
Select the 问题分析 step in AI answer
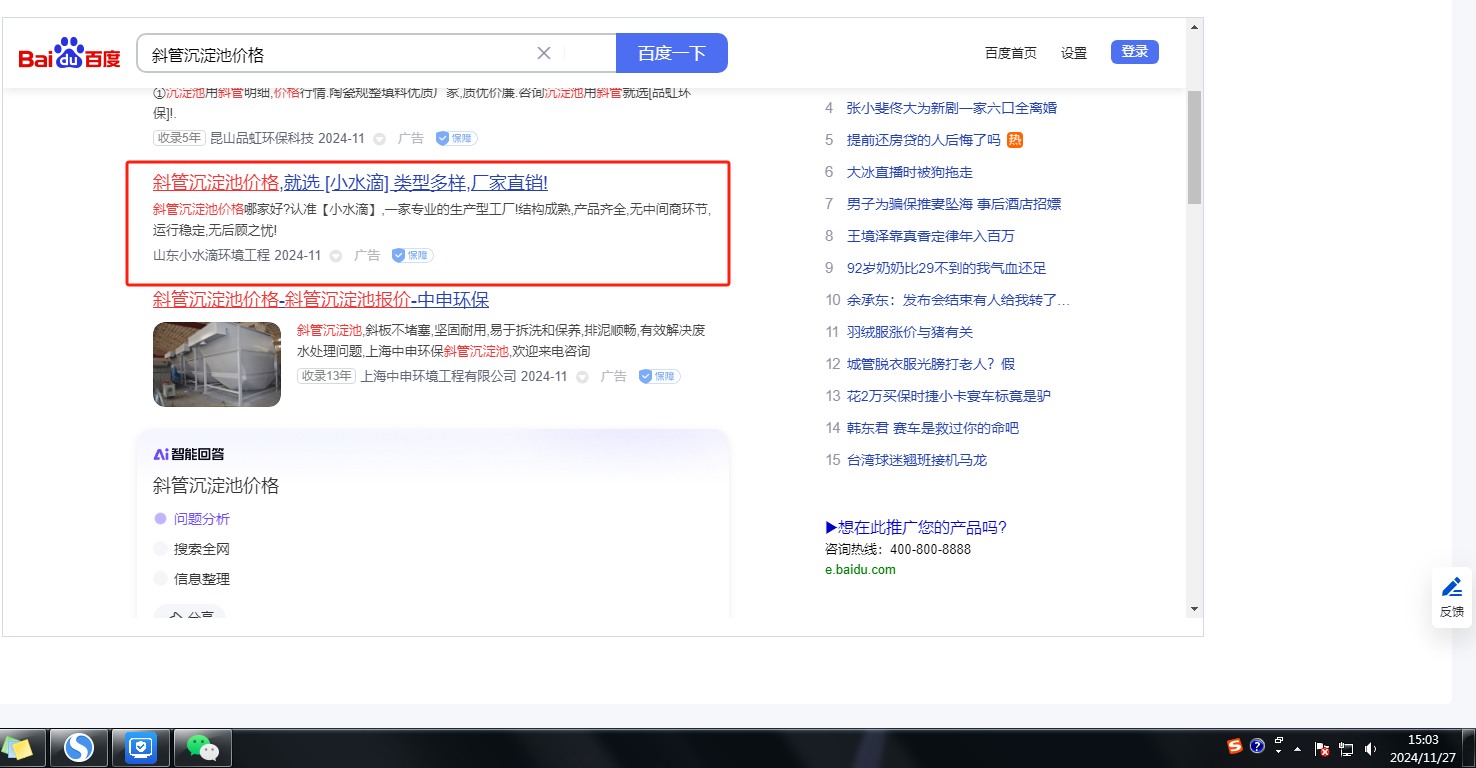(201, 519)
